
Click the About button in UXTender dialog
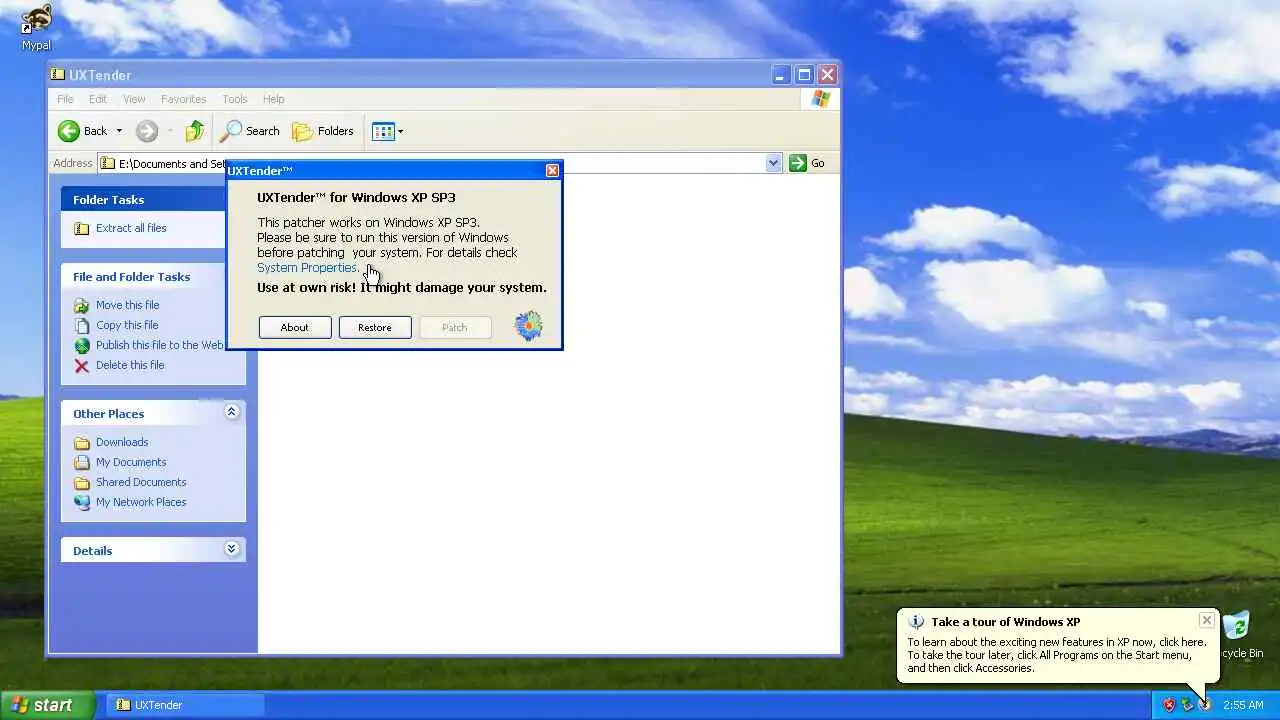pyautogui.click(x=295, y=327)
